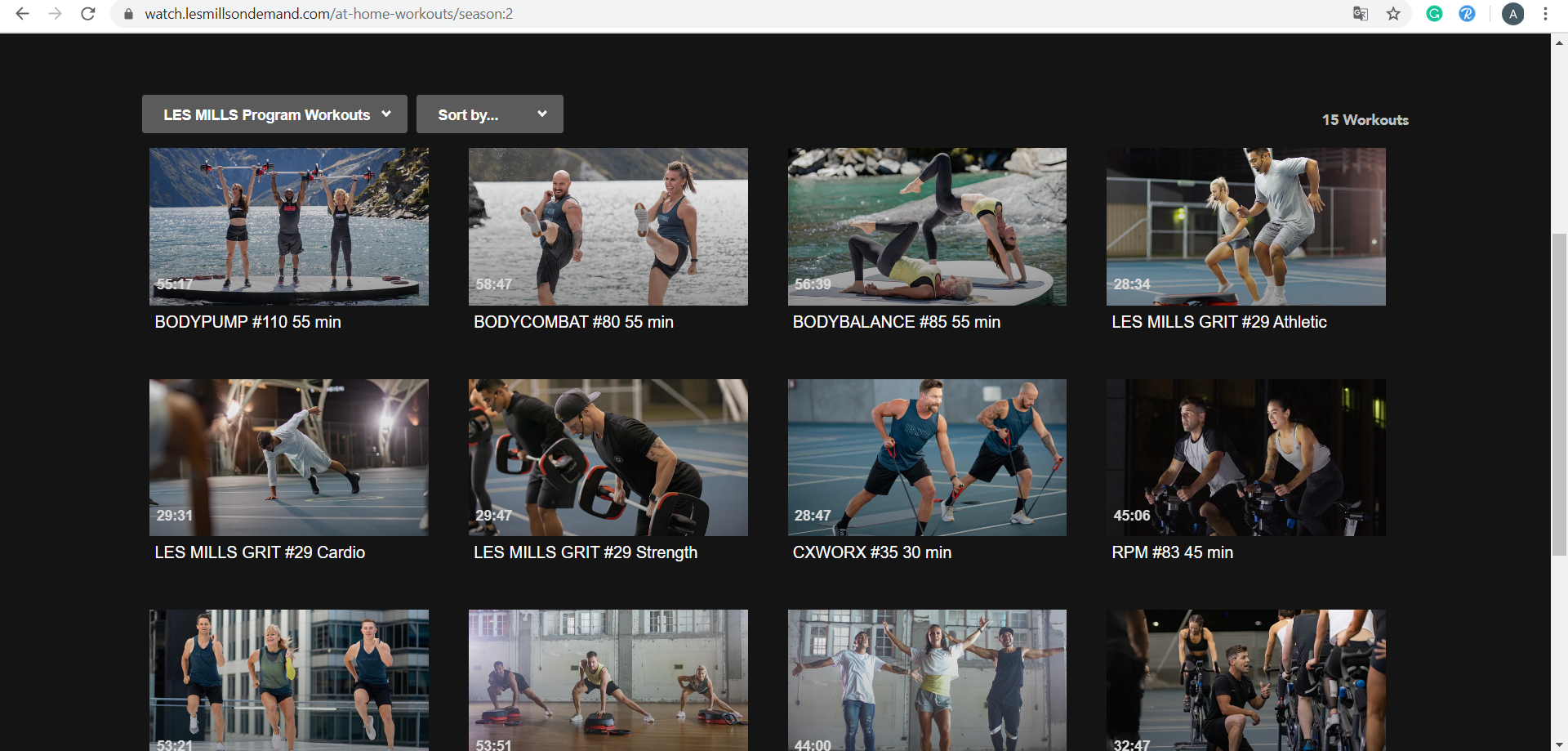Click the 15 Workouts count text
Screen dimensions: 1568x751
[x=1365, y=120]
